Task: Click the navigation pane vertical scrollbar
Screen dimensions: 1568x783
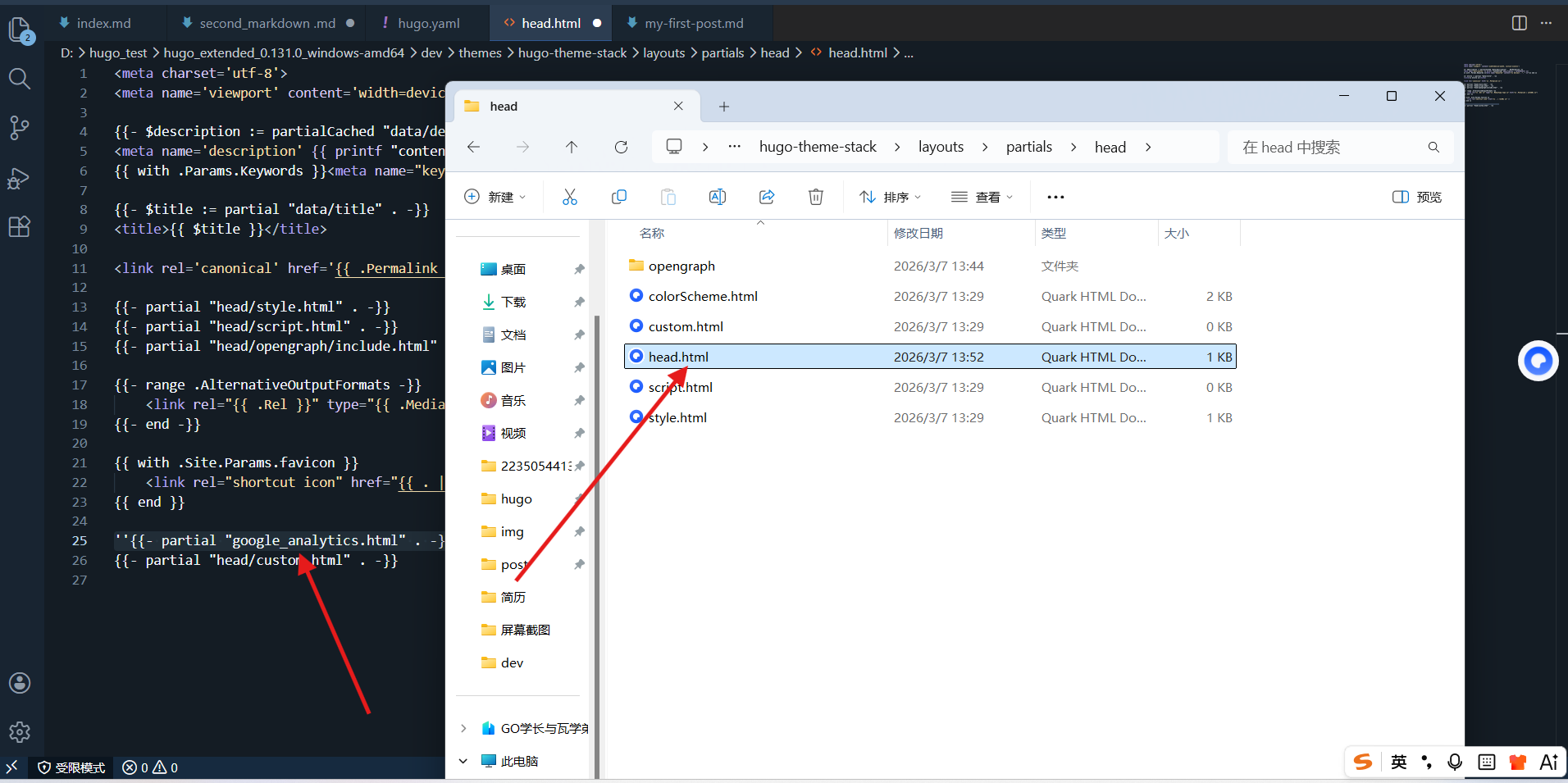Action: [x=597, y=492]
